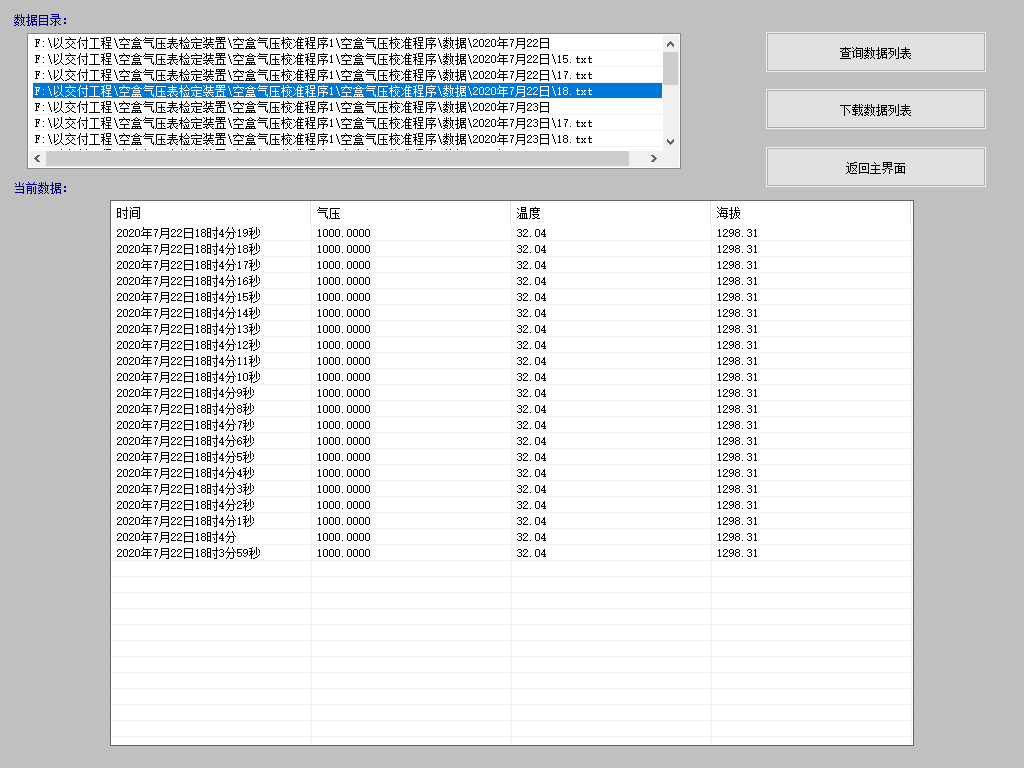Click the 下载数据列表 button
This screenshot has height=768, width=1024.
click(x=875, y=110)
